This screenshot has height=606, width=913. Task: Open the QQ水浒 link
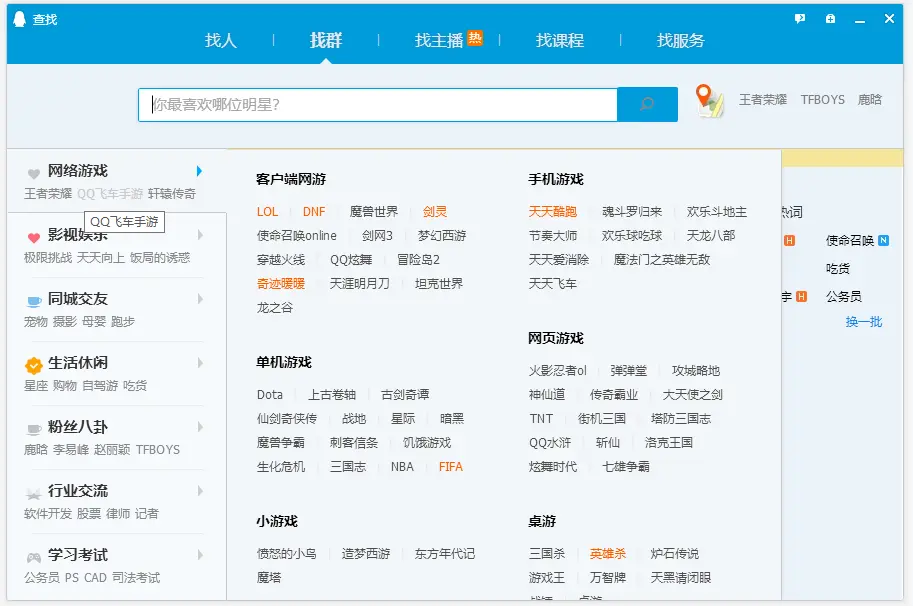pyautogui.click(x=550, y=443)
